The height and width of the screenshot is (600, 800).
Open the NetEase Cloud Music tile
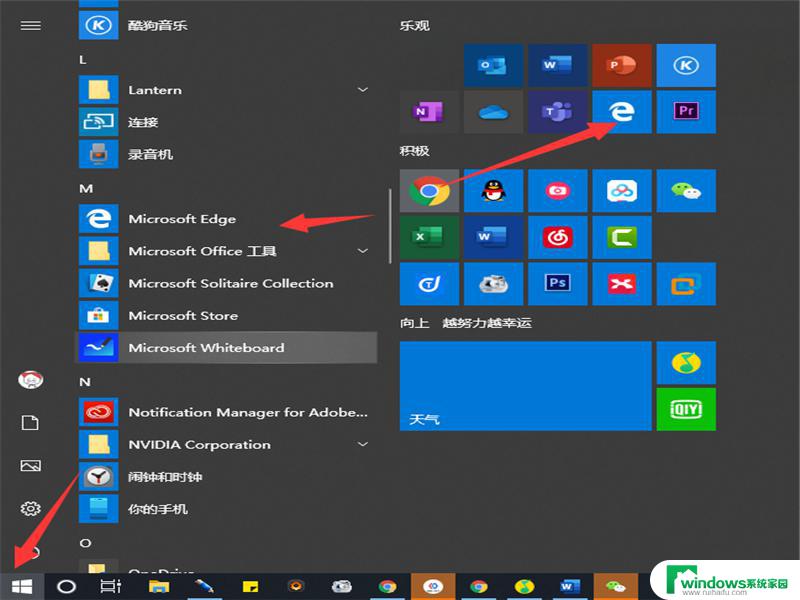pyautogui.click(x=557, y=237)
